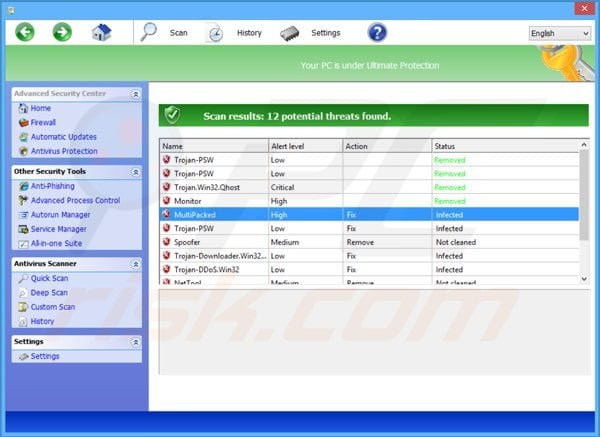The height and width of the screenshot is (437, 600).
Task: Sort results by Action column header
Action: pyautogui.click(x=387, y=146)
